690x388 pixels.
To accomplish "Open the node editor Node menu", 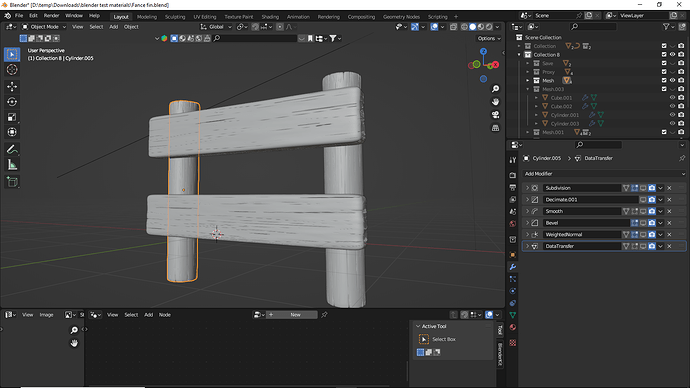I will tap(165, 315).
